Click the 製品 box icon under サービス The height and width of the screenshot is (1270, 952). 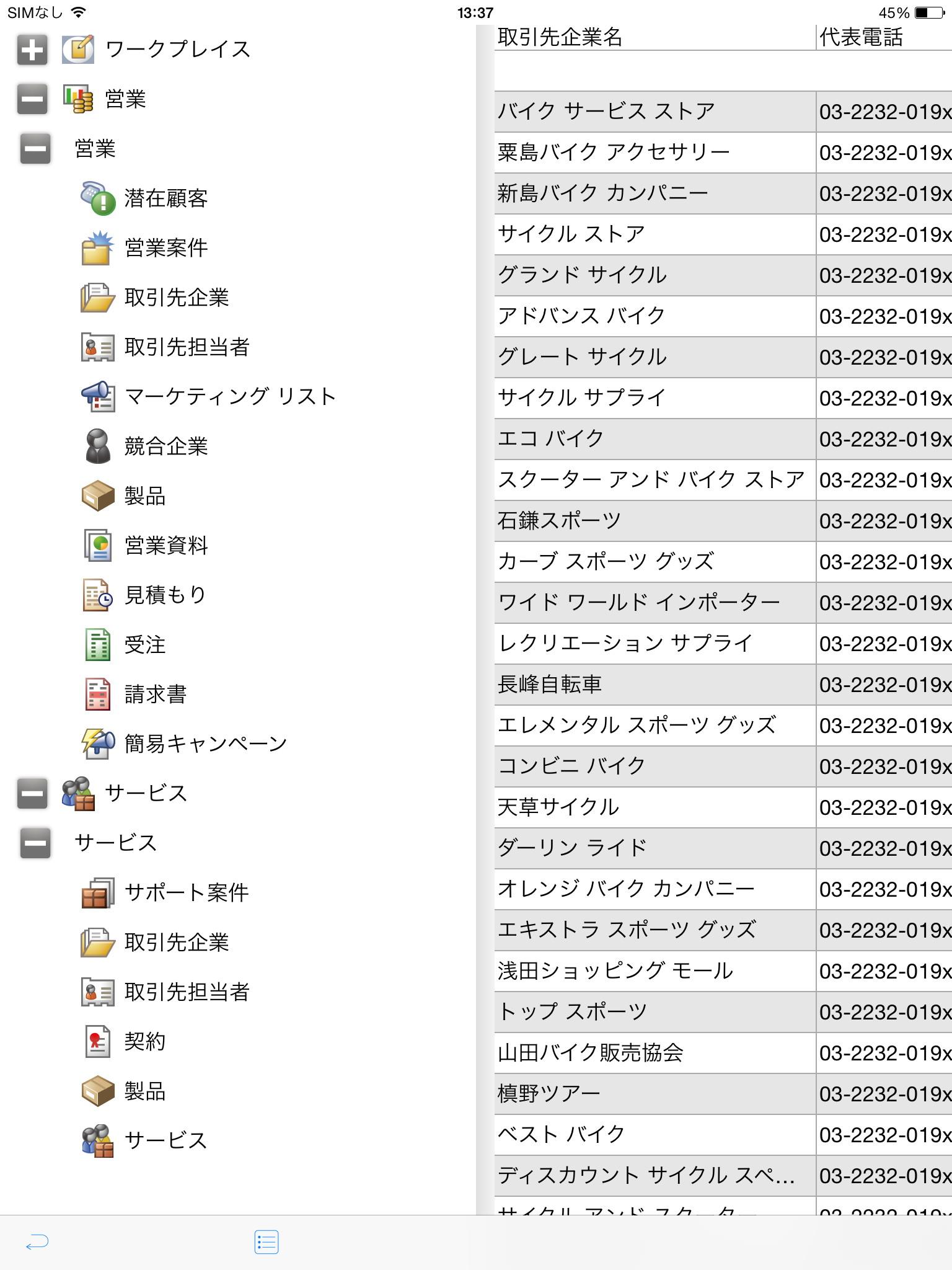point(98,1091)
